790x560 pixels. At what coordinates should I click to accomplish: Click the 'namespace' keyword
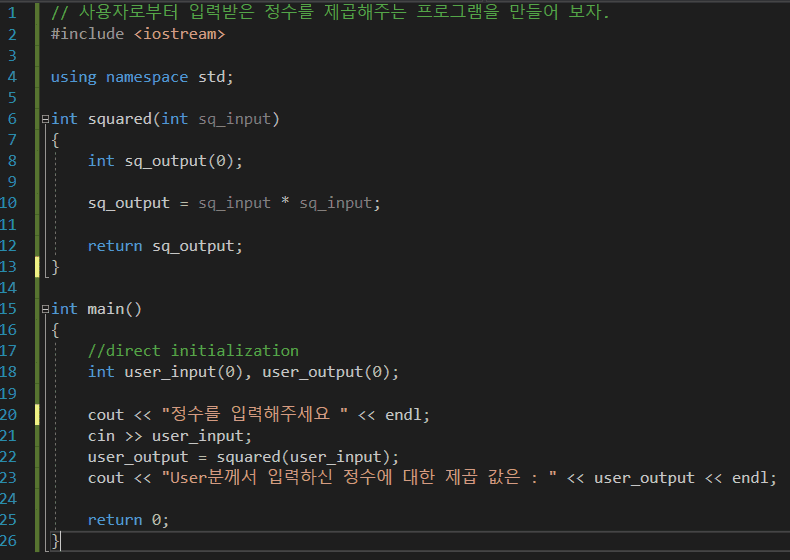tap(147, 77)
